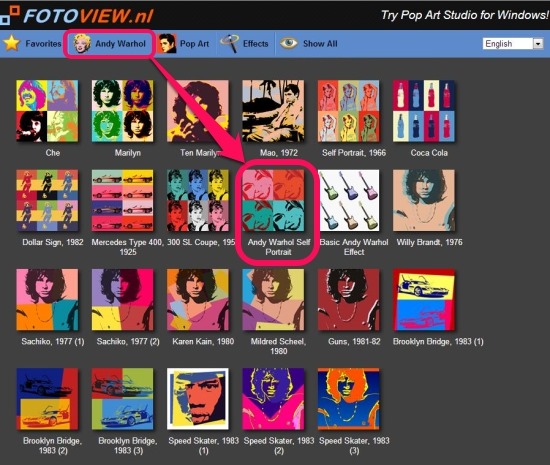Choose the Speed Skater, 1983 (1) thumbnail
The width and height of the screenshot is (550, 465).
click(198, 399)
